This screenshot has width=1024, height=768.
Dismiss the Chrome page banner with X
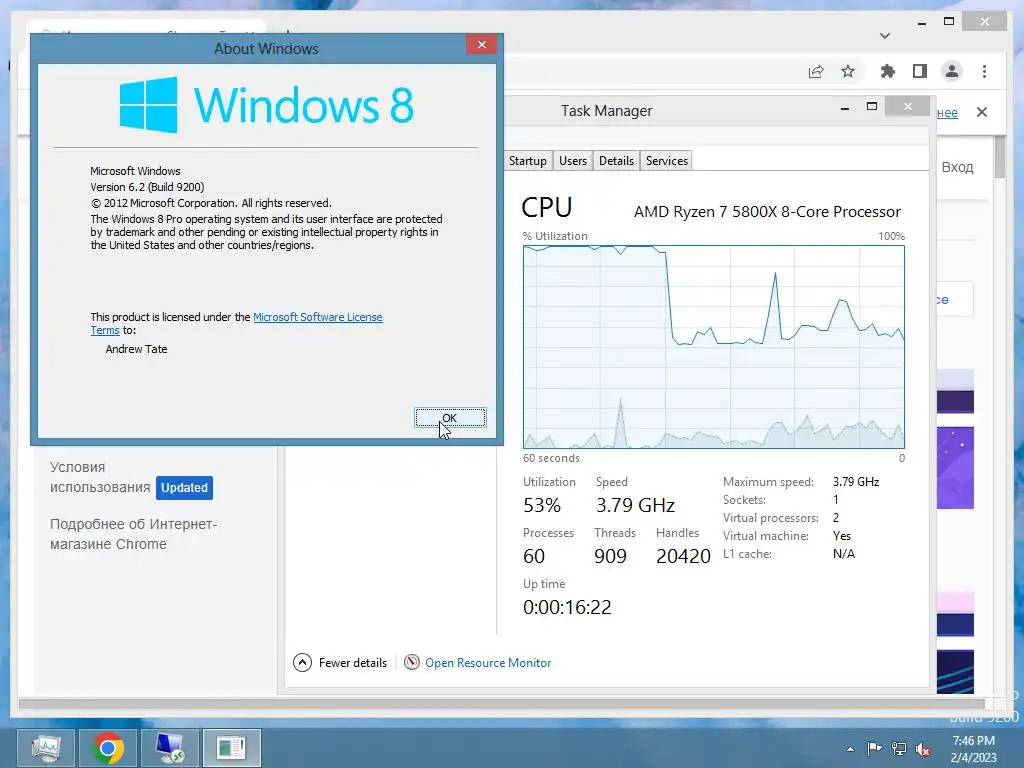(982, 112)
